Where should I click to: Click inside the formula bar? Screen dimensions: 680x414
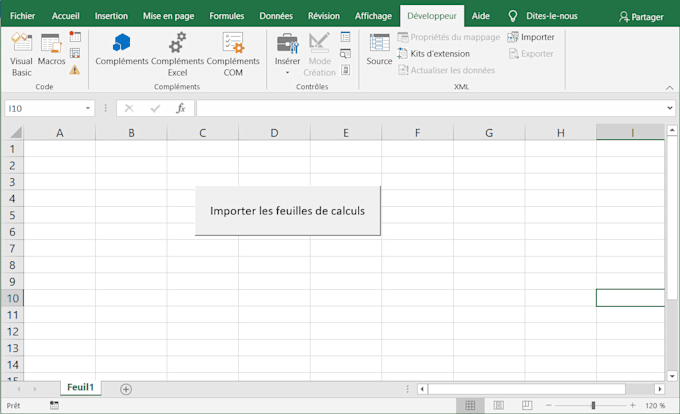point(431,108)
